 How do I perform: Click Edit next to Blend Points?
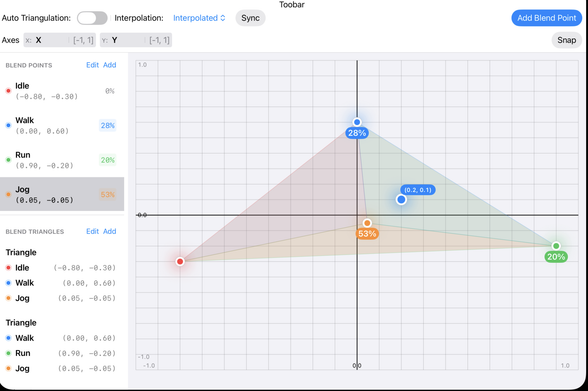tap(92, 65)
